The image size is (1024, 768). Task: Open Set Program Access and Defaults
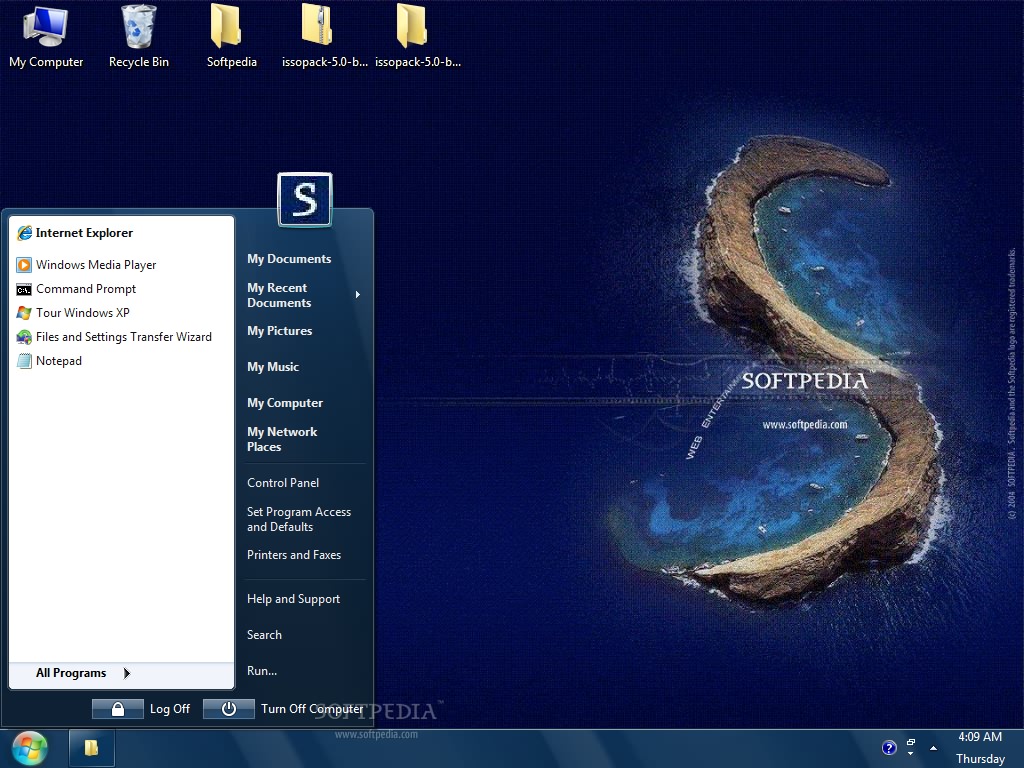click(x=298, y=519)
